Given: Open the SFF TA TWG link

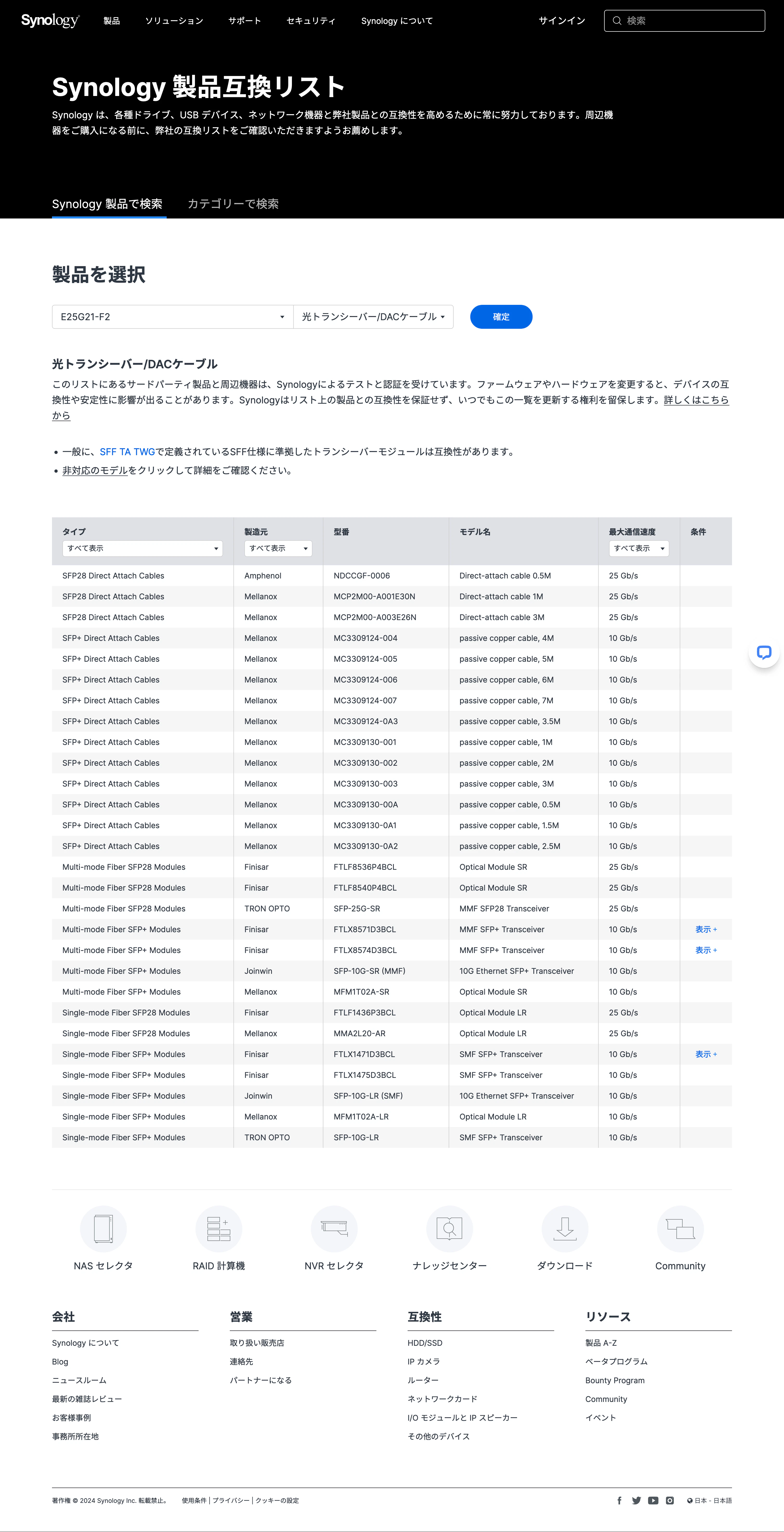Looking at the screenshot, I should click(x=127, y=451).
